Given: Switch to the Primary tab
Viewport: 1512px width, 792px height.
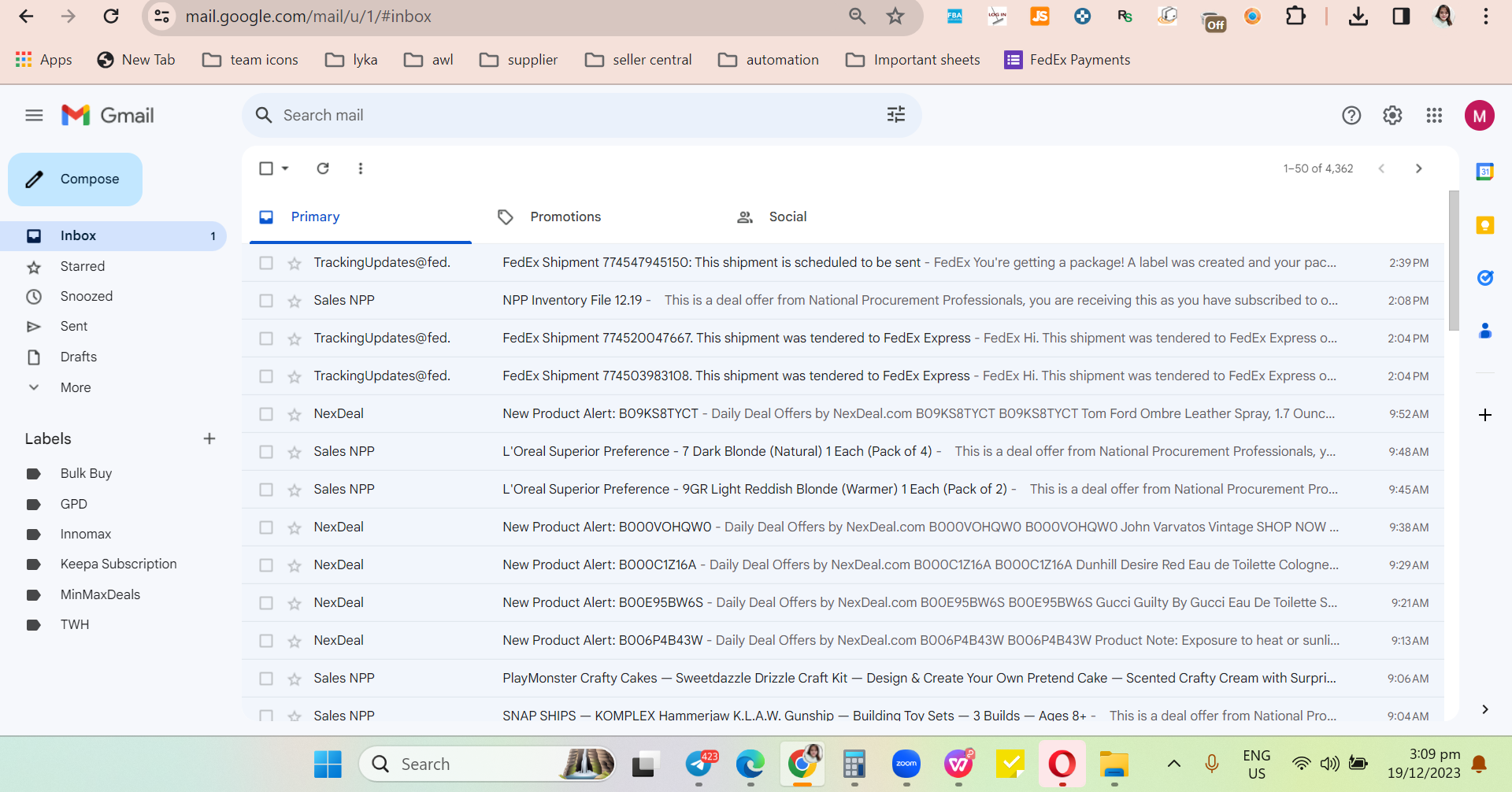Looking at the screenshot, I should tap(361, 217).
